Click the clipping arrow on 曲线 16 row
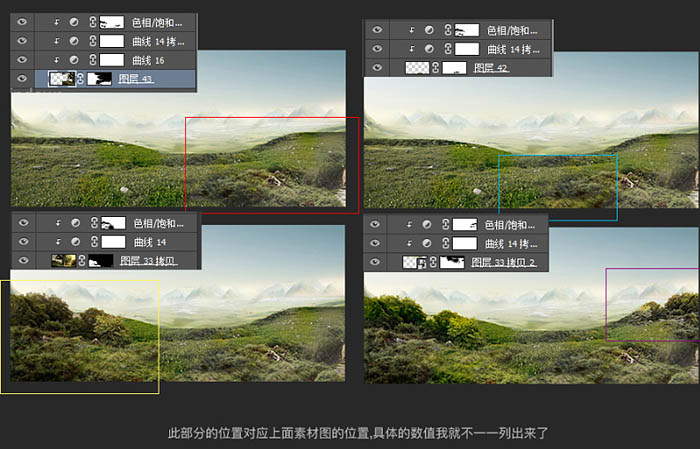700x449 pixels. click(57, 60)
